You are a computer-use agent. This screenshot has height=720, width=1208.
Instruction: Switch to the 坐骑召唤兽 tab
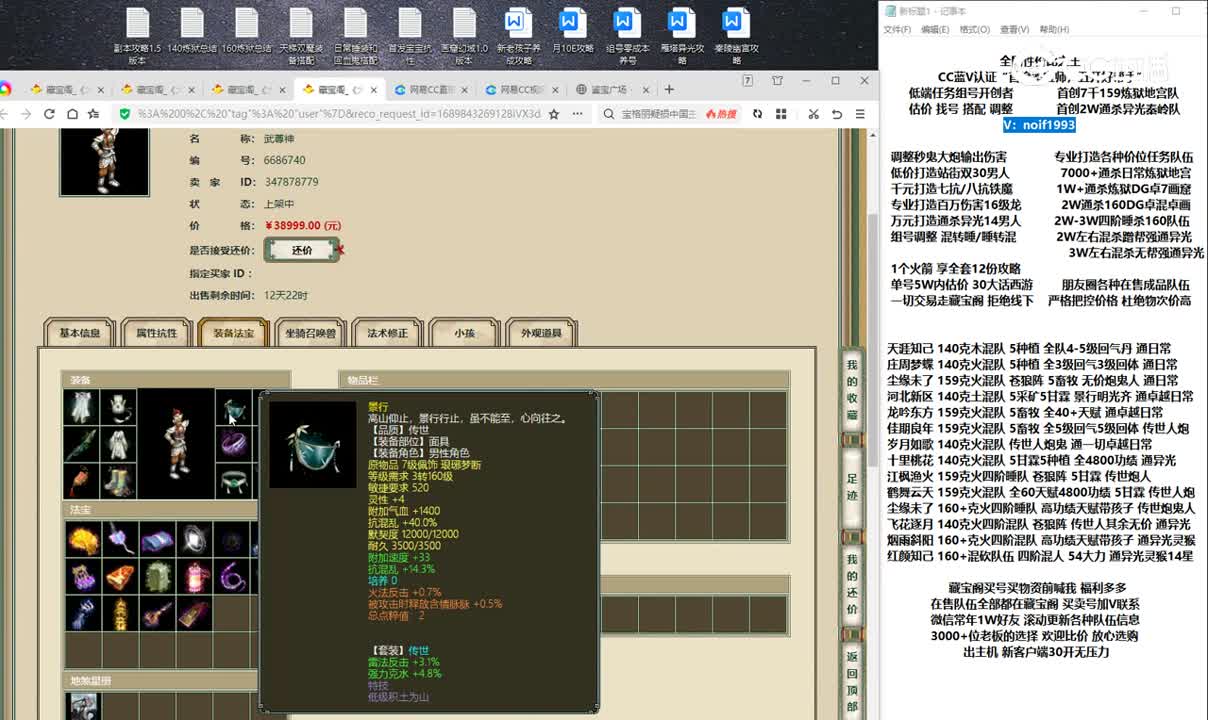(310, 333)
